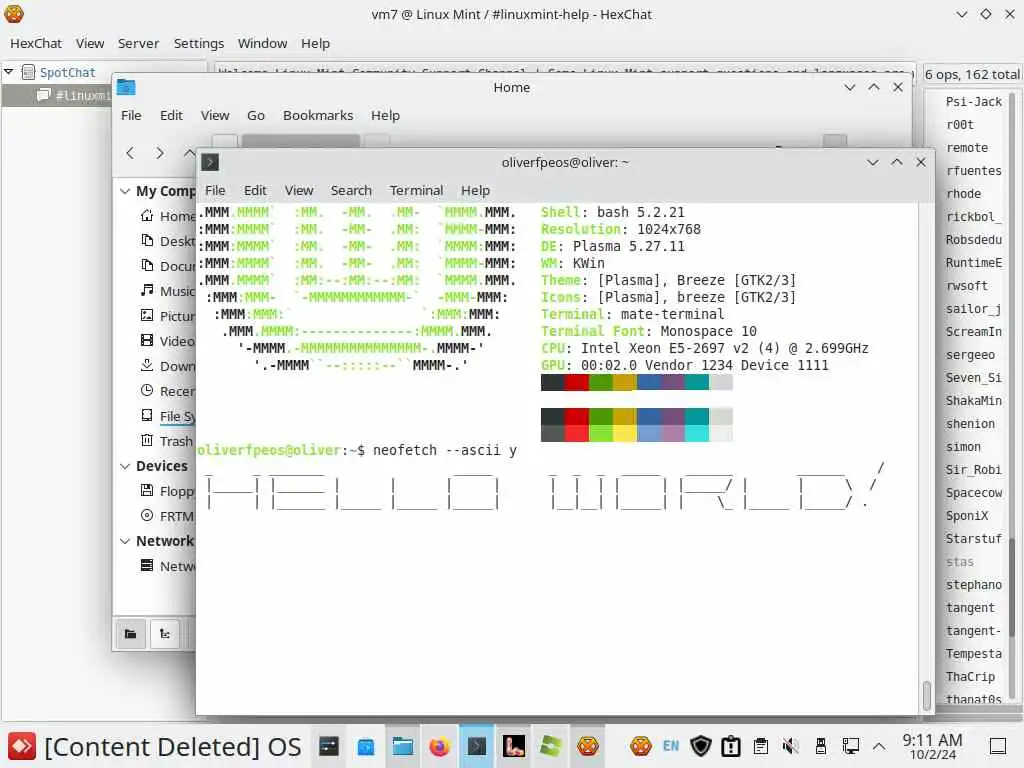Viewport: 1024px width, 768px height.
Task: Open the shield security tray icon
Action: 701,746
